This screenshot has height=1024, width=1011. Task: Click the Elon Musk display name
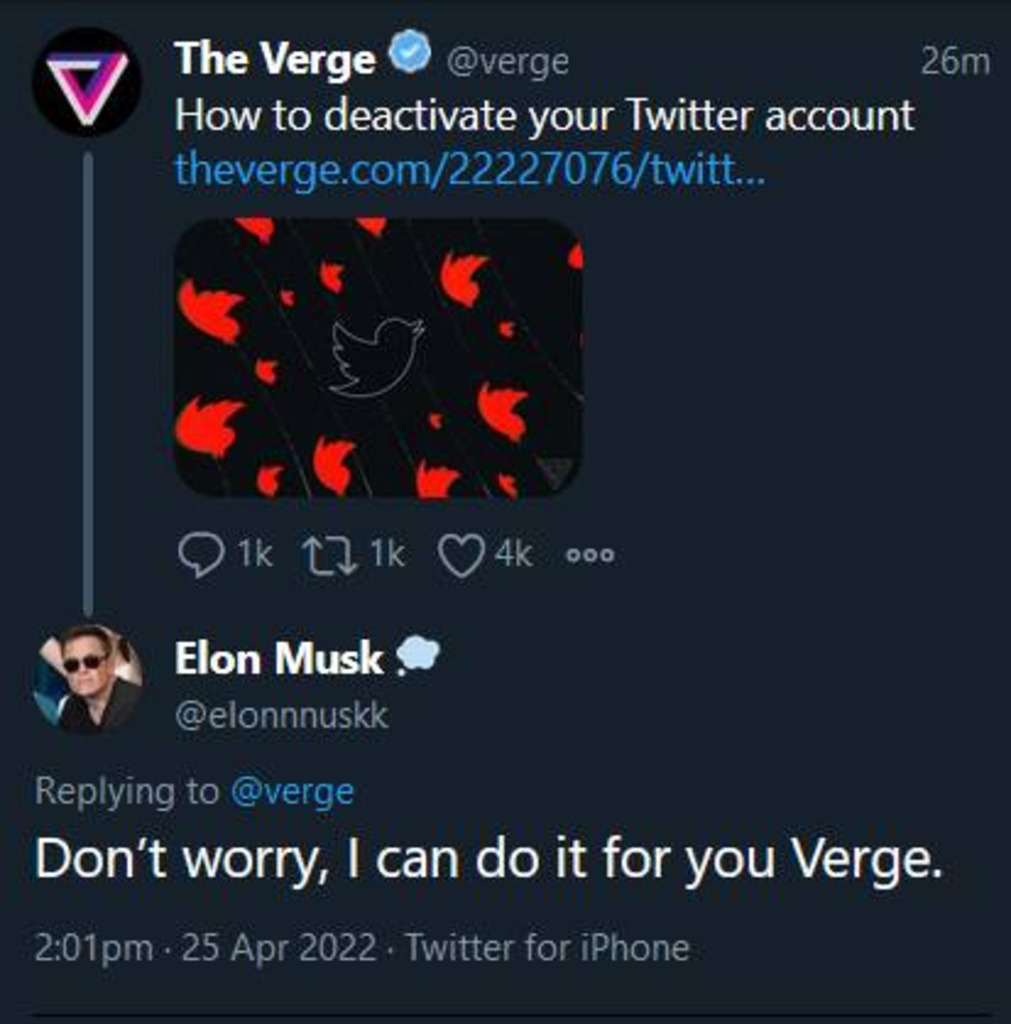[278, 659]
